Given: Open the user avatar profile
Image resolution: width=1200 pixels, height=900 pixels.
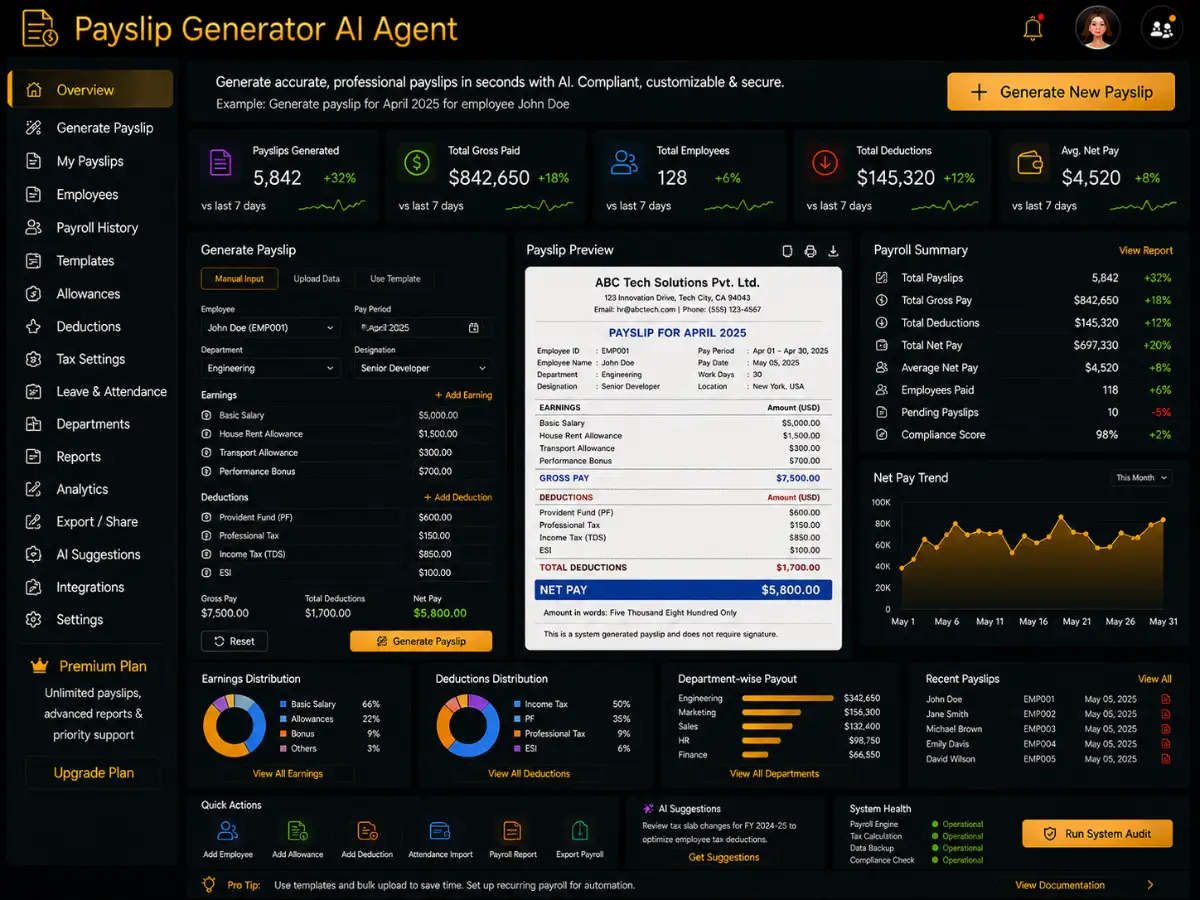Looking at the screenshot, I should click(x=1097, y=28).
